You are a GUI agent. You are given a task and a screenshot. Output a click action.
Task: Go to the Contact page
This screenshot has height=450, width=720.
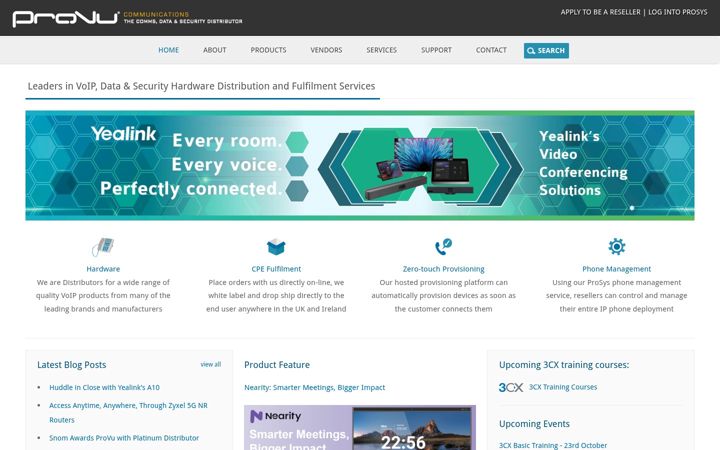[491, 50]
